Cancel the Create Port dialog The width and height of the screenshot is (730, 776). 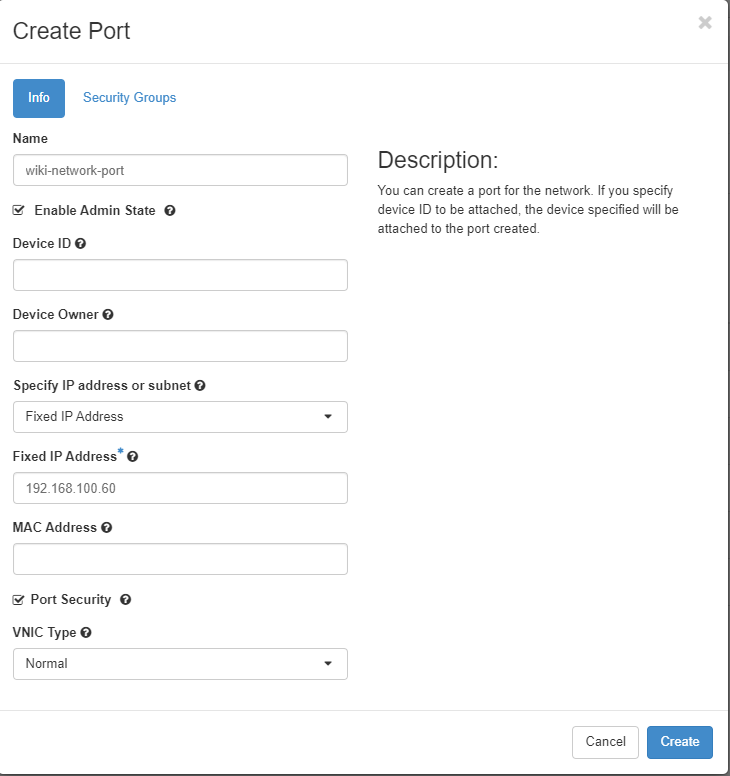click(x=605, y=742)
